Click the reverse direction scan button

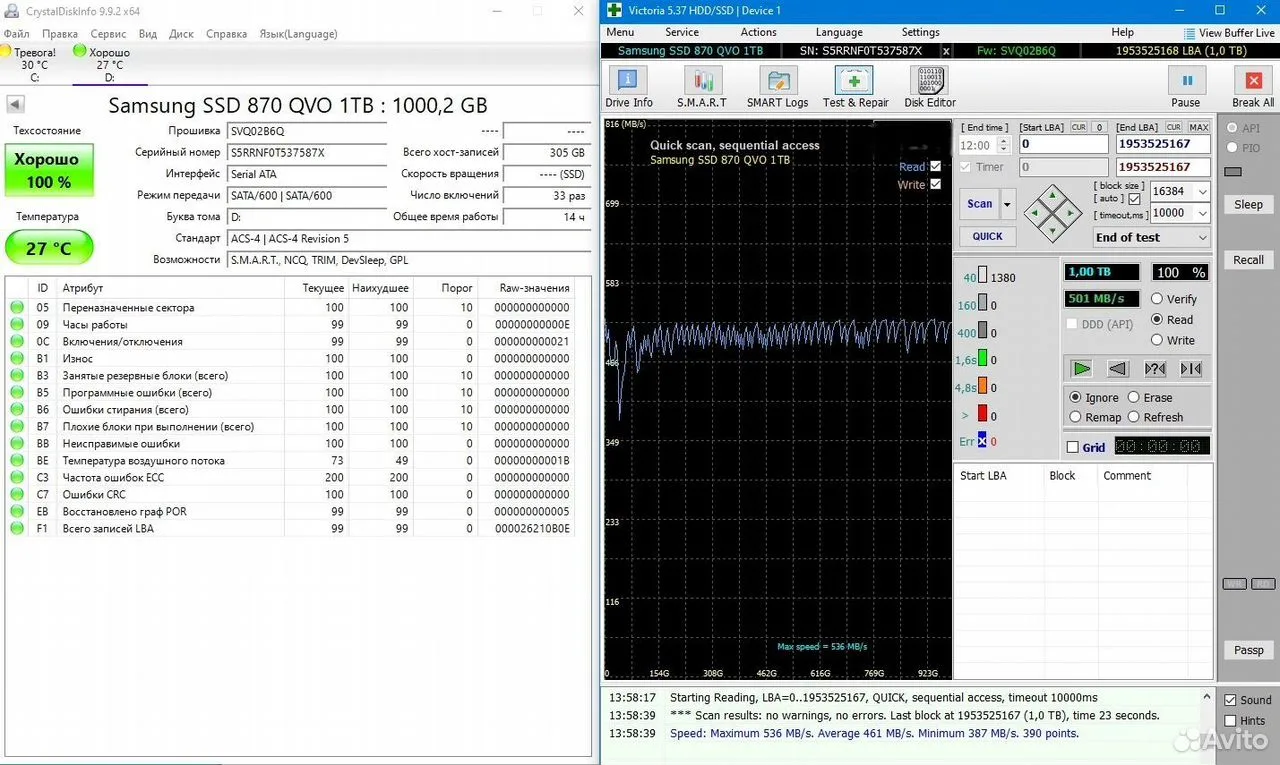tap(1118, 368)
